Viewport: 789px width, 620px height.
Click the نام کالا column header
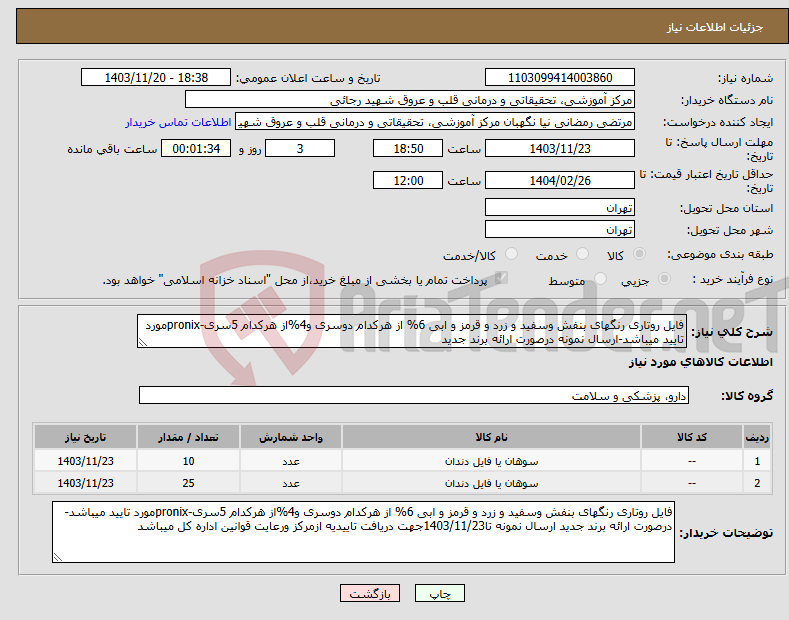tap(491, 437)
